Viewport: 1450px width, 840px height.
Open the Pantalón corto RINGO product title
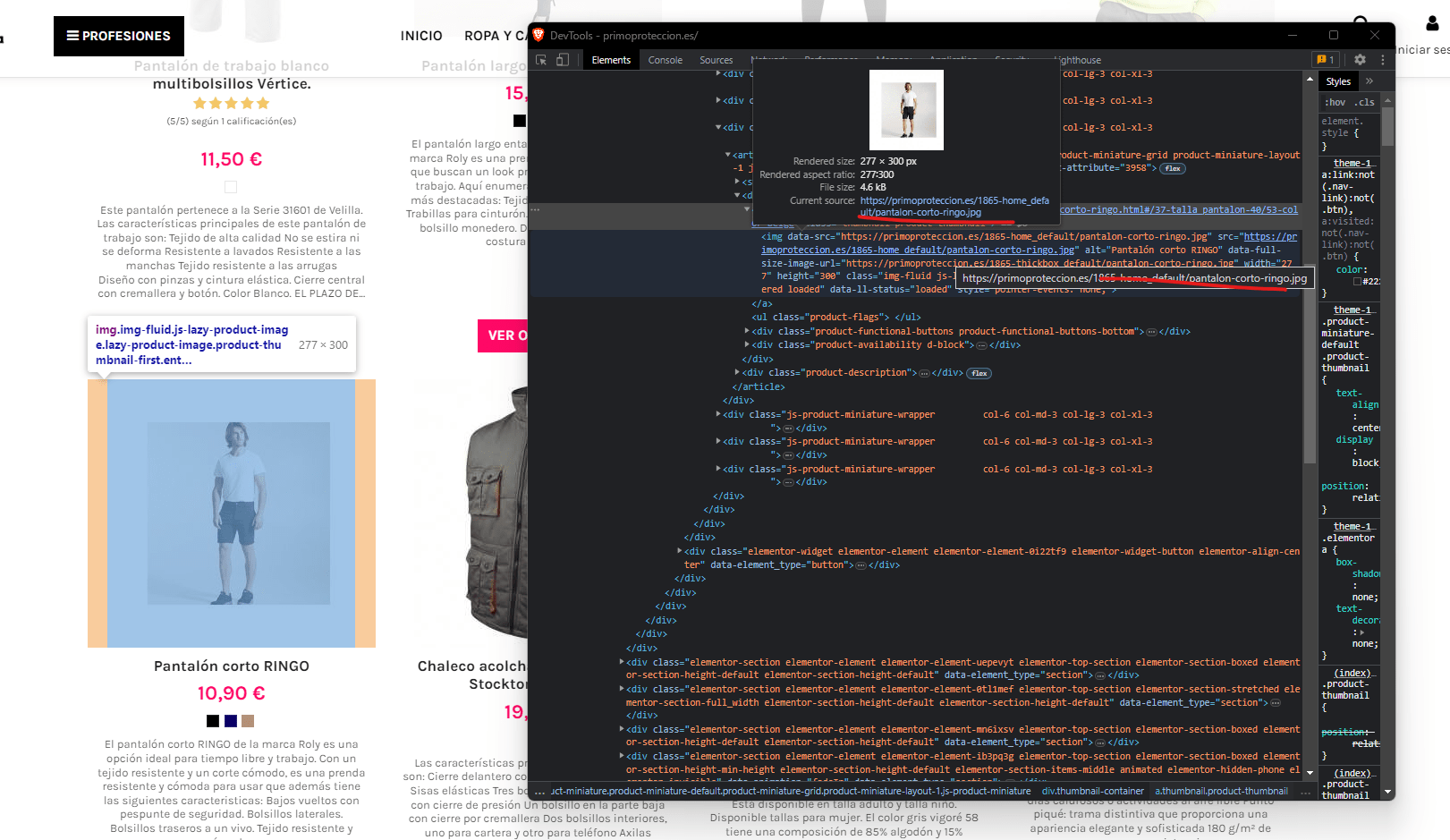(232, 666)
